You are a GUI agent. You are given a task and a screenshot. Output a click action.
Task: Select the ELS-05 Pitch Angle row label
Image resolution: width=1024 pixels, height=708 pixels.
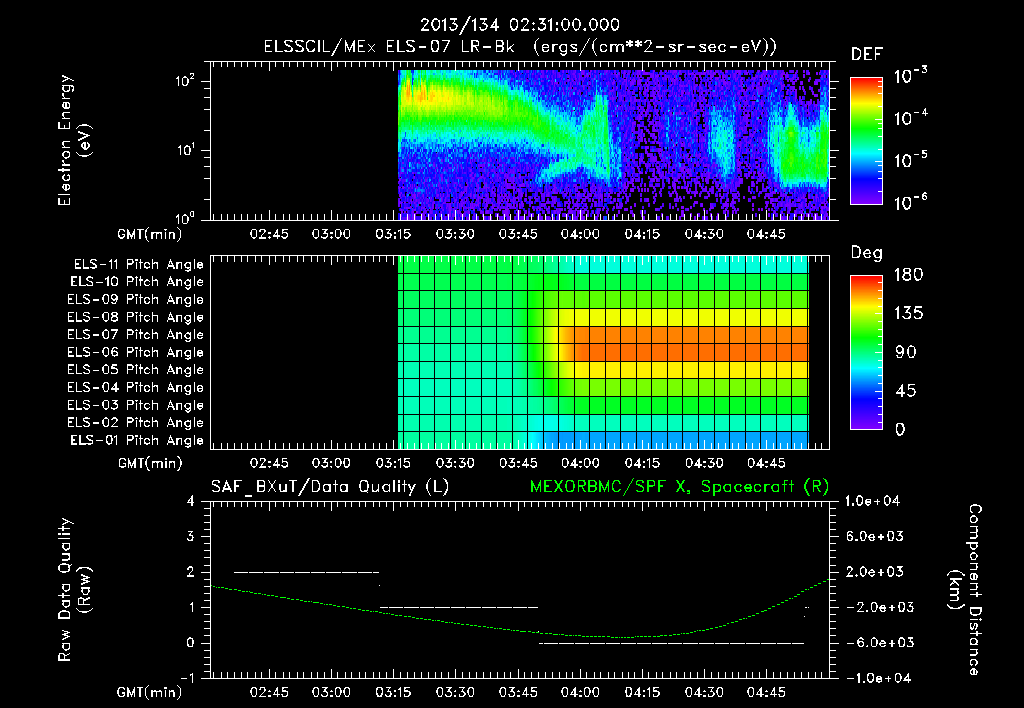pos(135,370)
